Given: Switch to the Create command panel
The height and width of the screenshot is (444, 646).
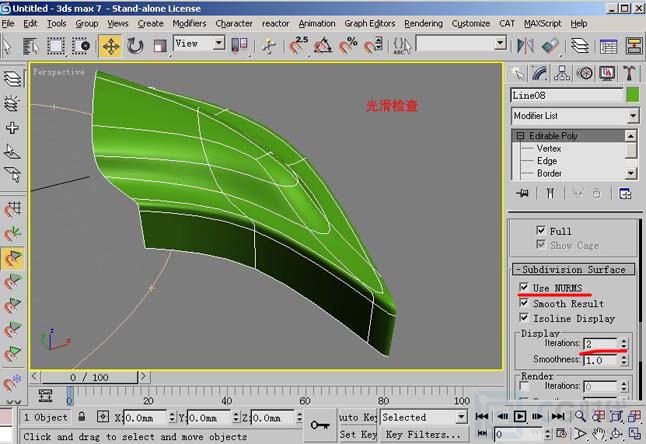Looking at the screenshot, I should pos(517,73).
